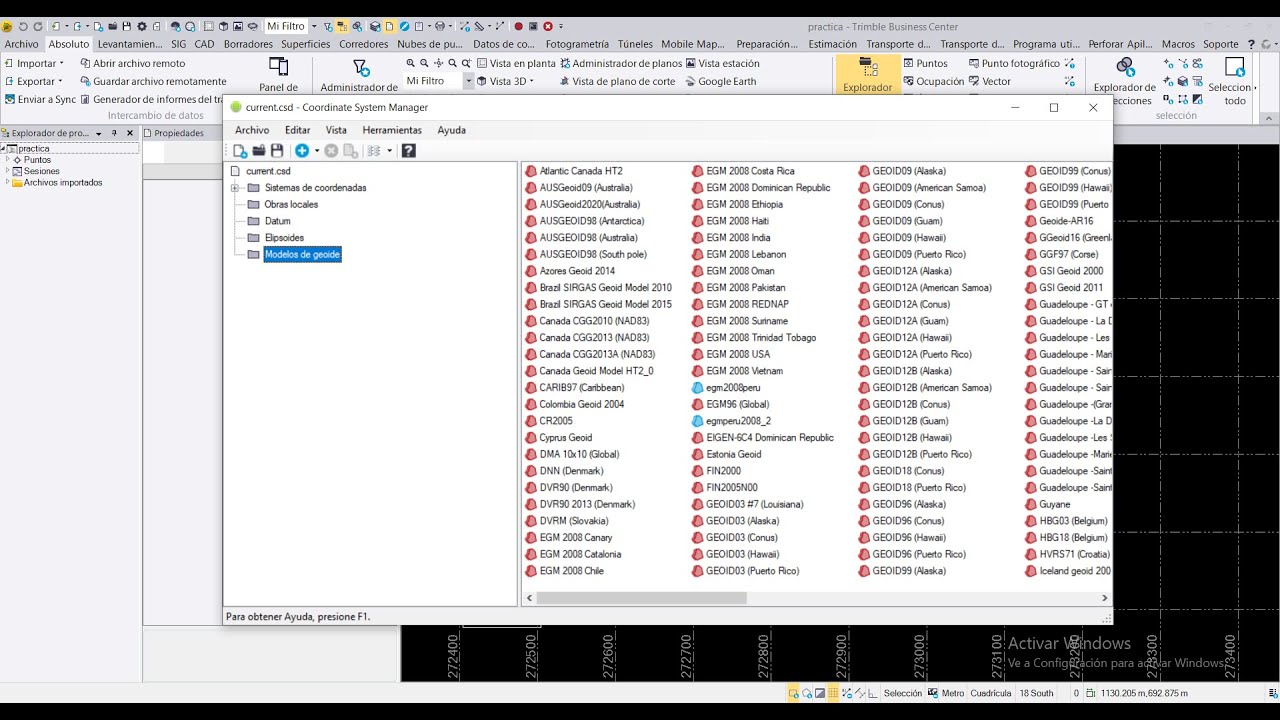The image size is (1280, 720).
Task: Click the Punto fotográfico button
Action: [1014, 63]
